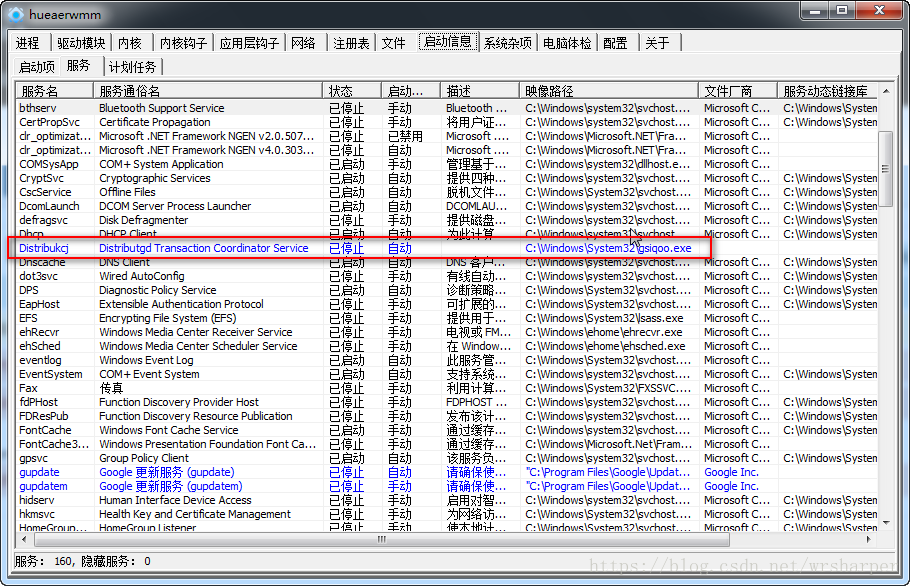Click the horizontal scrollbar thumb
Viewport: 910px width, 586px height.
click(382, 540)
